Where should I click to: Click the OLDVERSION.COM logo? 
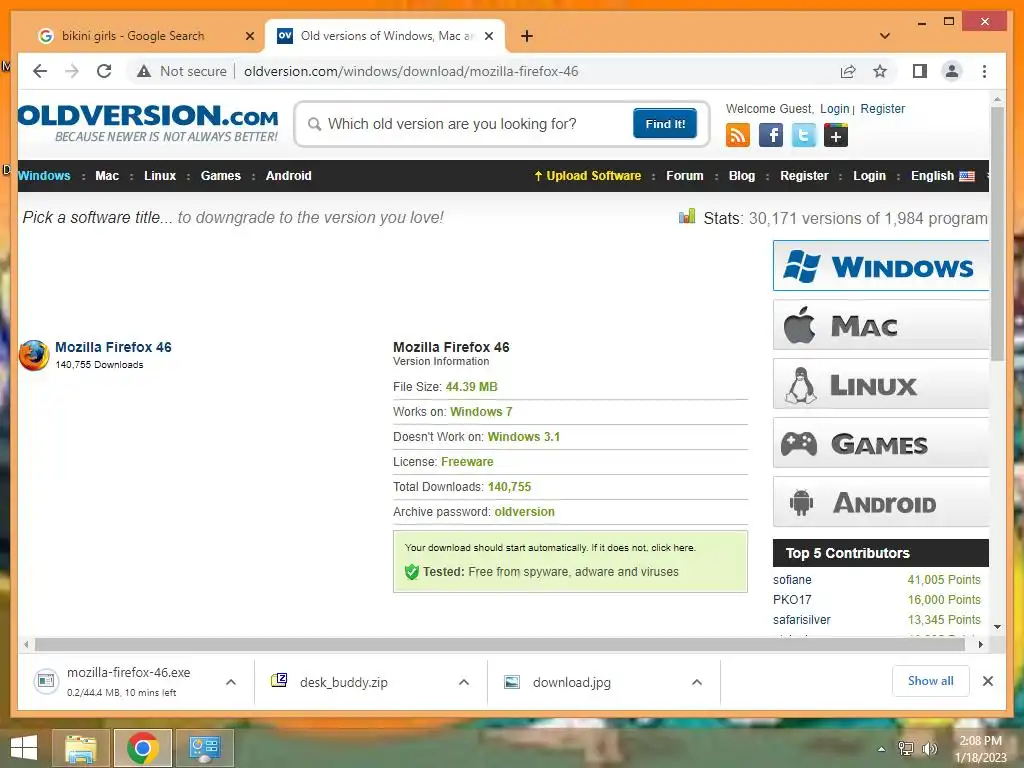click(x=148, y=123)
